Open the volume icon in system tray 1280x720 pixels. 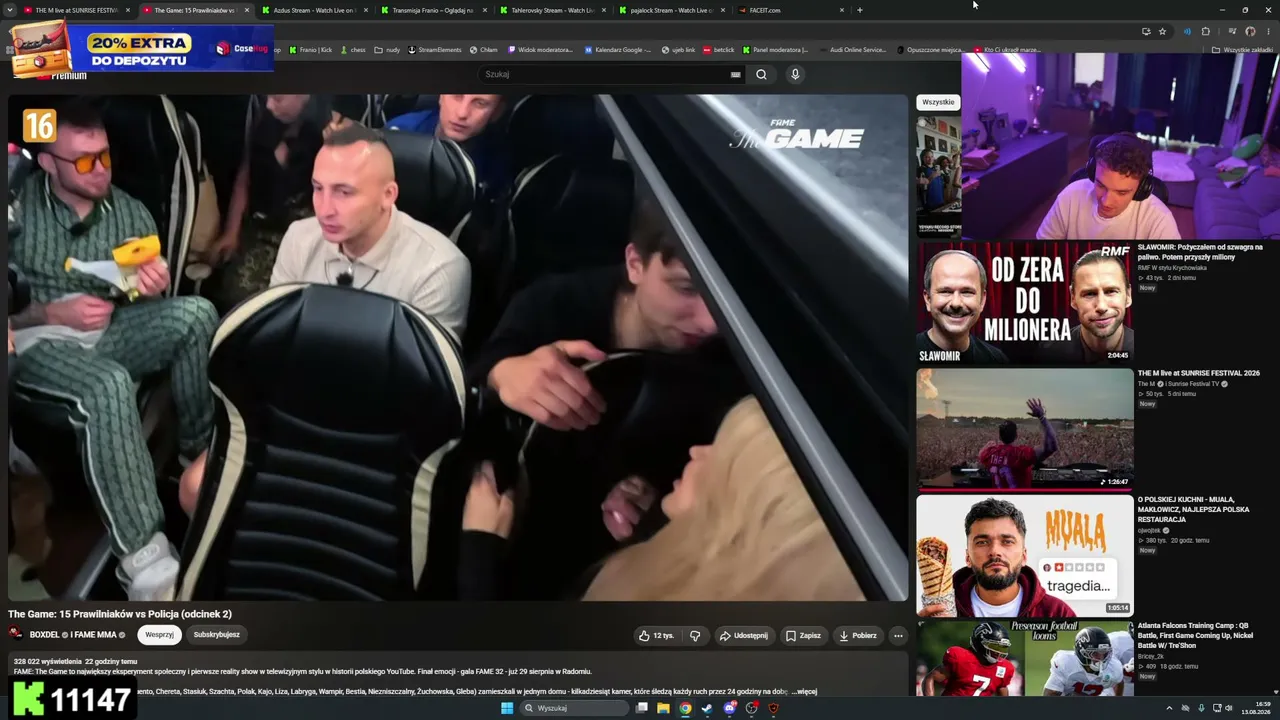point(1229,708)
